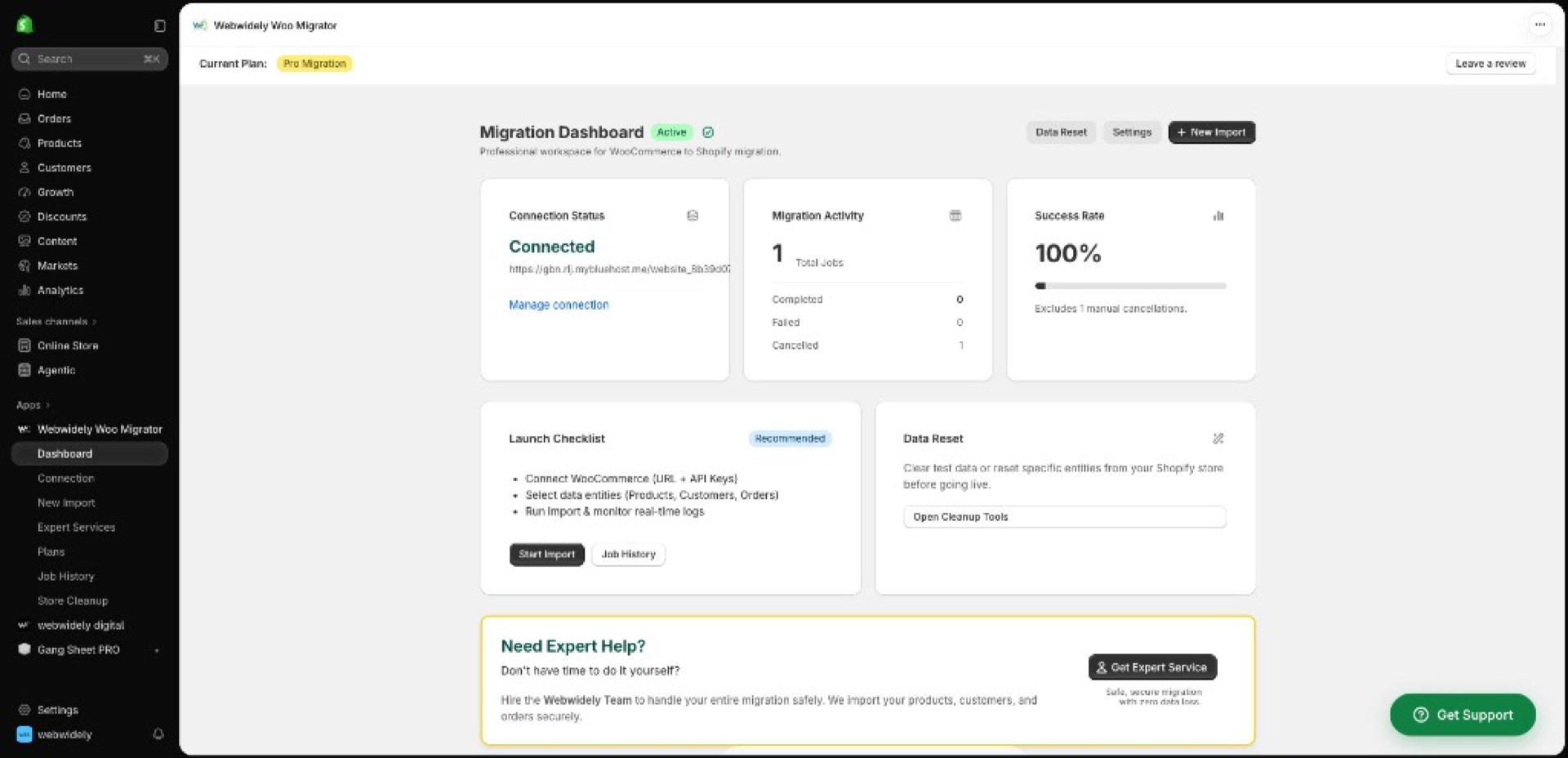Open the Get Support chat button
Screen dimensions: 1568x758
1463,715
